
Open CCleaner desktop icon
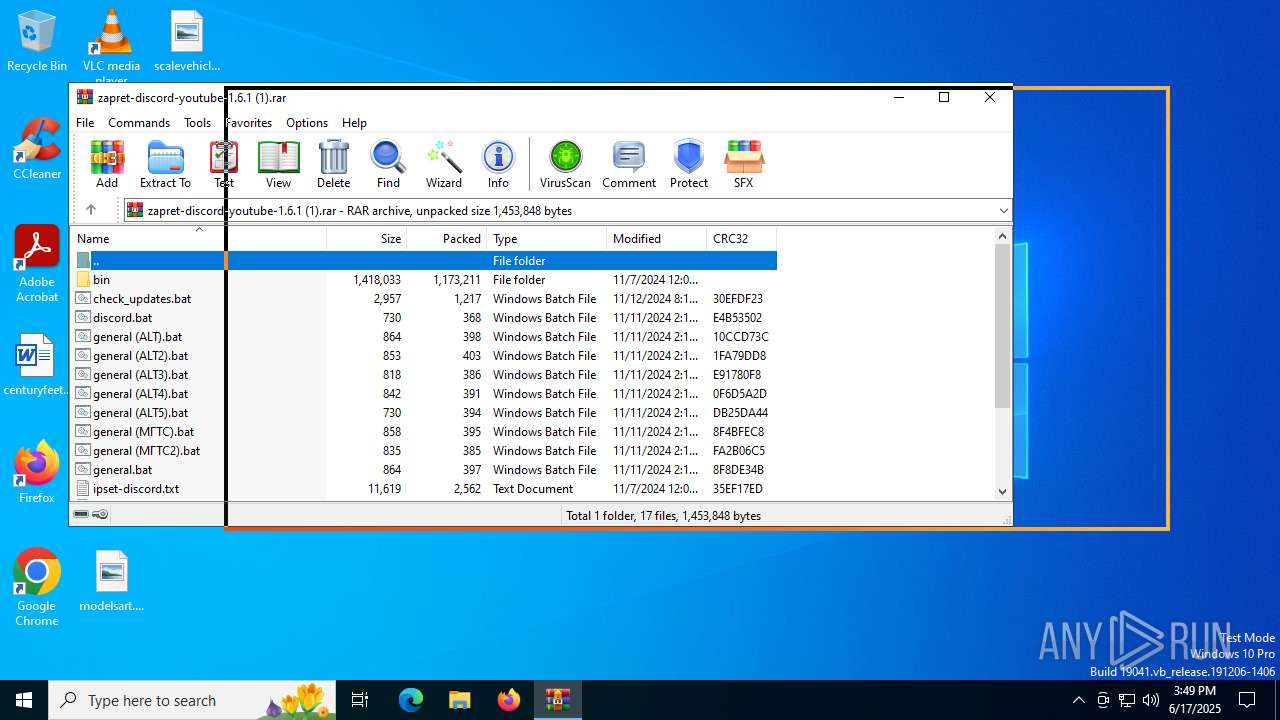click(37, 149)
